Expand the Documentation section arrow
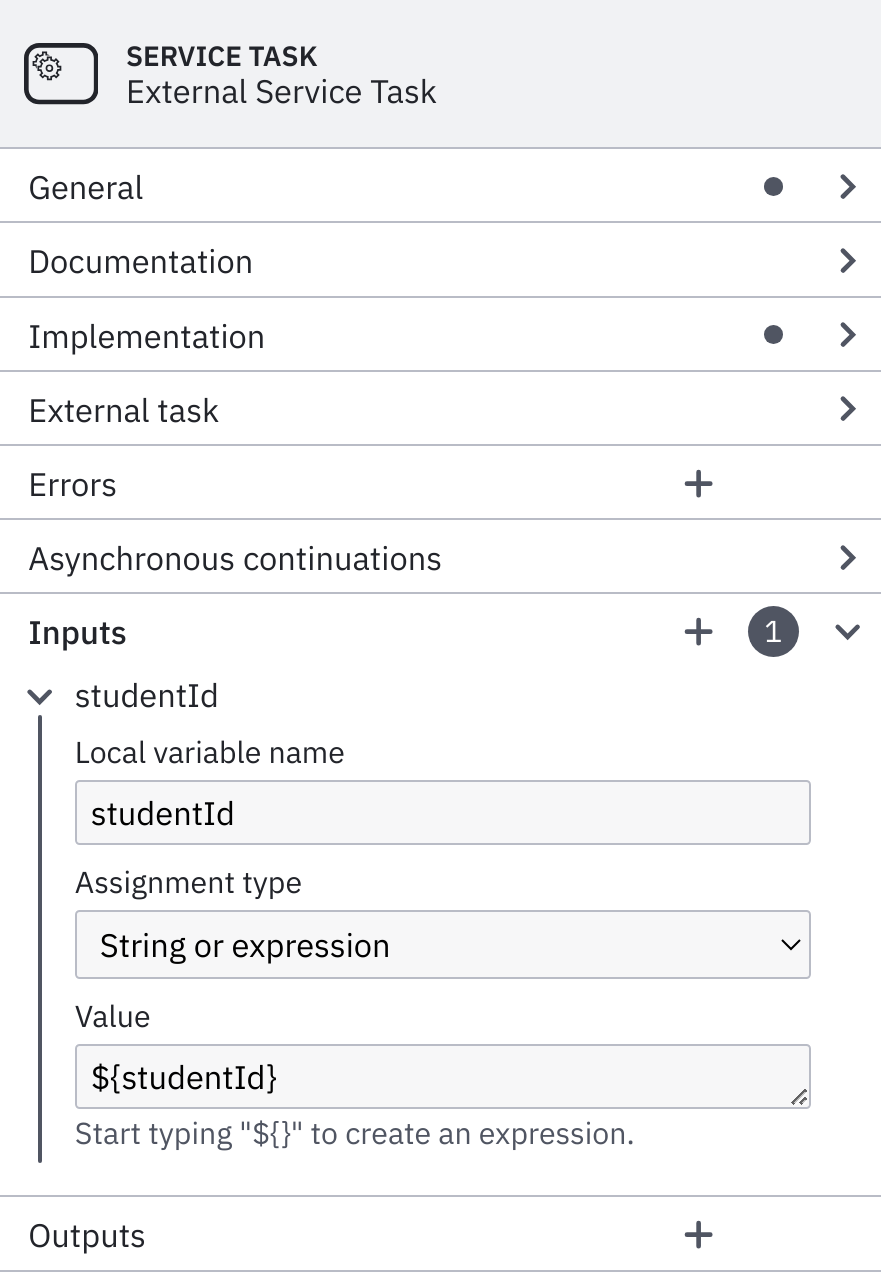 click(848, 261)
